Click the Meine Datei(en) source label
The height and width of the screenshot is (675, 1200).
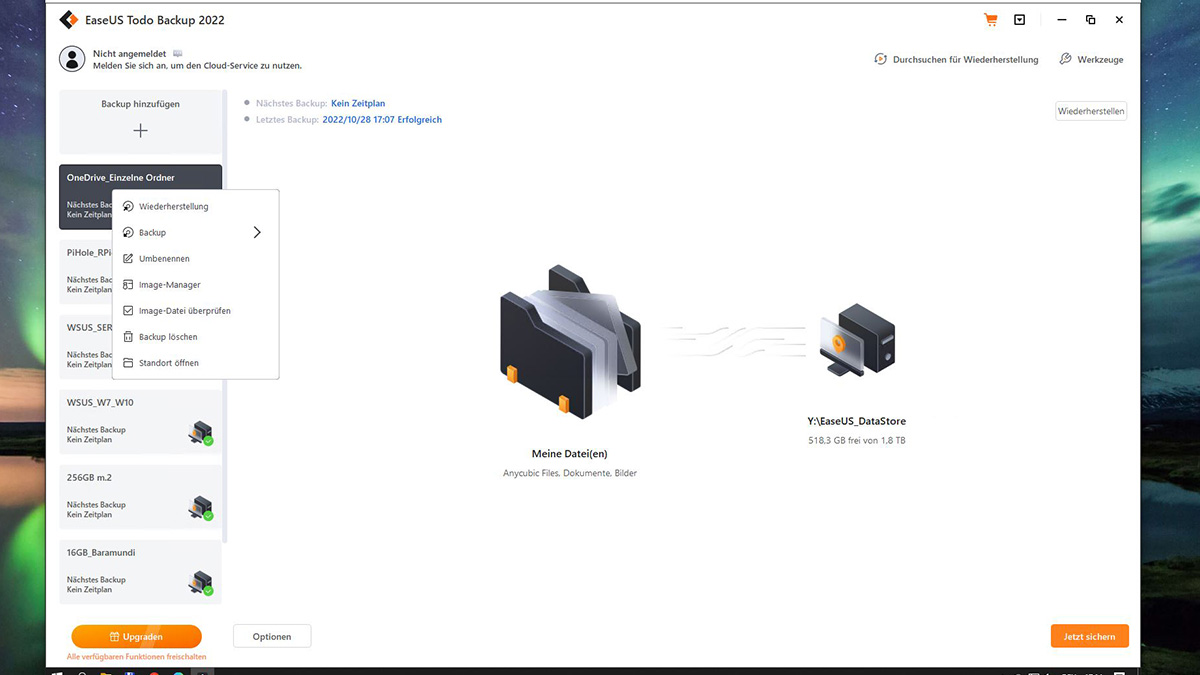571,453
